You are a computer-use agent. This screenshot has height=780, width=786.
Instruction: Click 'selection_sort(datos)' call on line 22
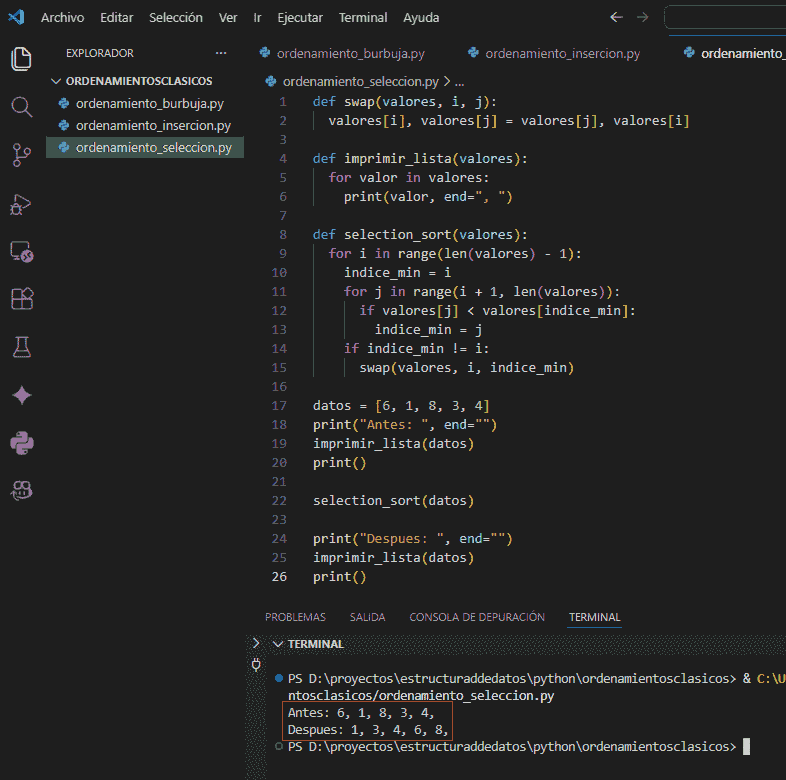(x=394, y=500)
